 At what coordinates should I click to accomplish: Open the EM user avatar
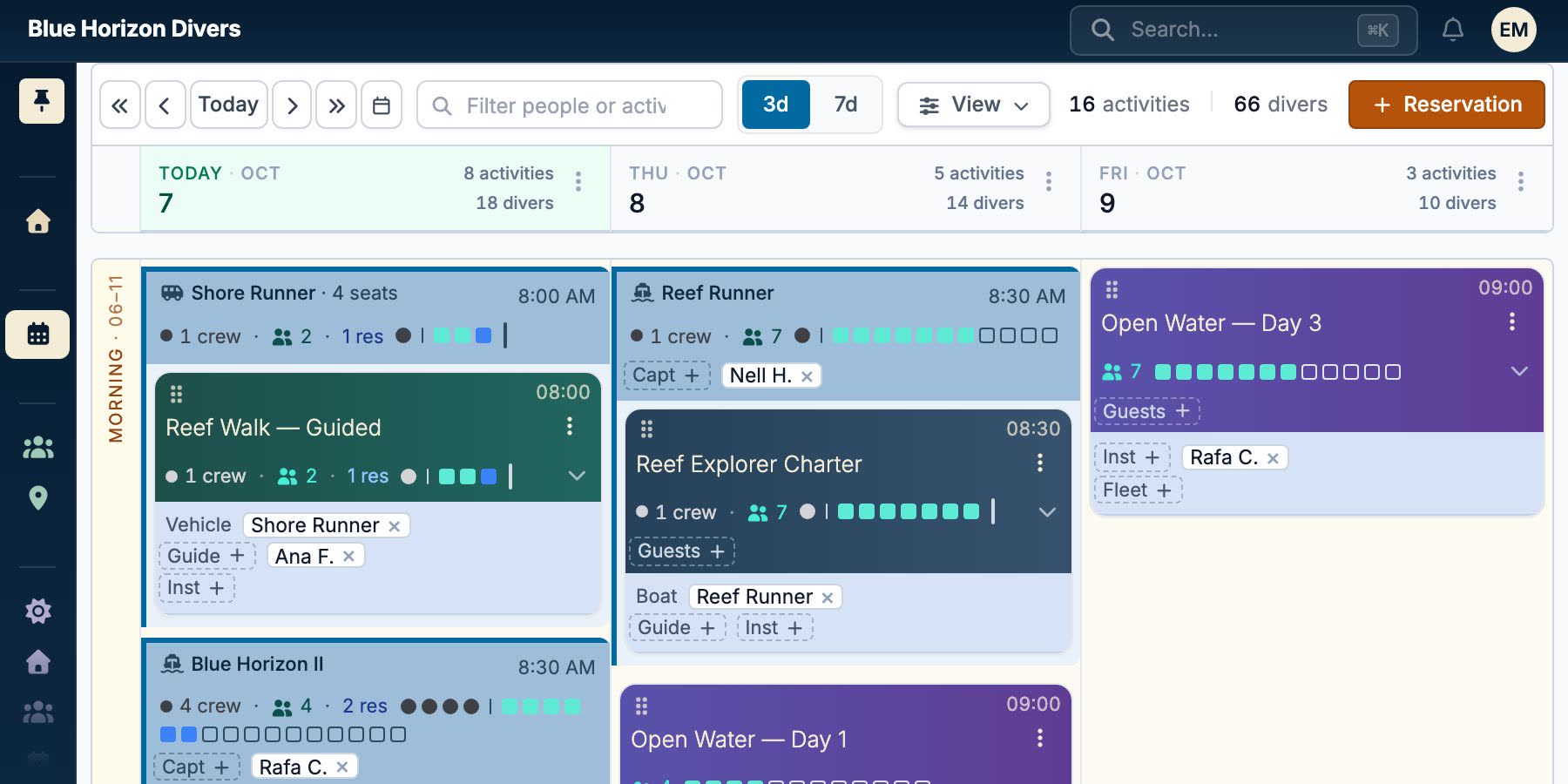pyautogui.click(x=1513, y=30)
